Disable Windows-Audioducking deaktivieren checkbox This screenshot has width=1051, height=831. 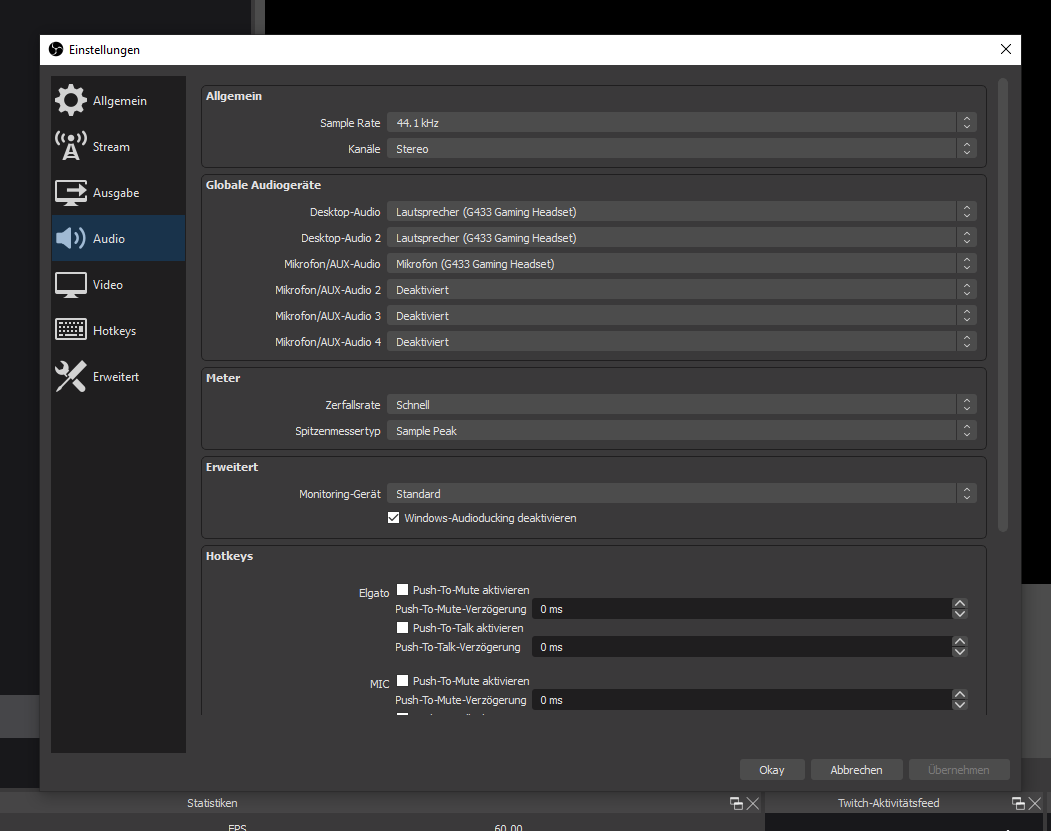pyautogui.click(x=393, y=518)
